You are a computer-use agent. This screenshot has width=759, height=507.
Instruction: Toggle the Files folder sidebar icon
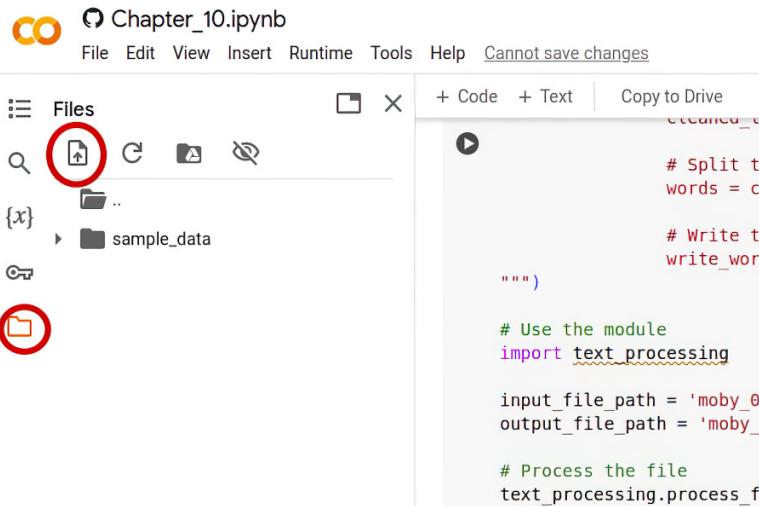pos(20,326)
